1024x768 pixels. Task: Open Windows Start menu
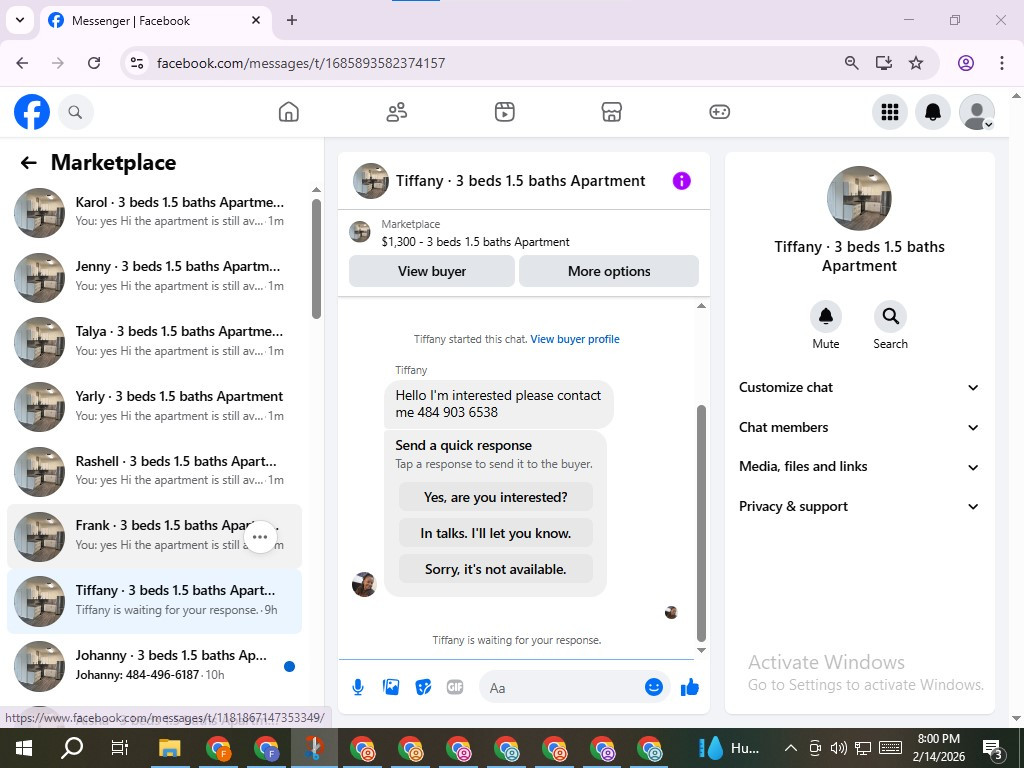click(x=24, y=748)
